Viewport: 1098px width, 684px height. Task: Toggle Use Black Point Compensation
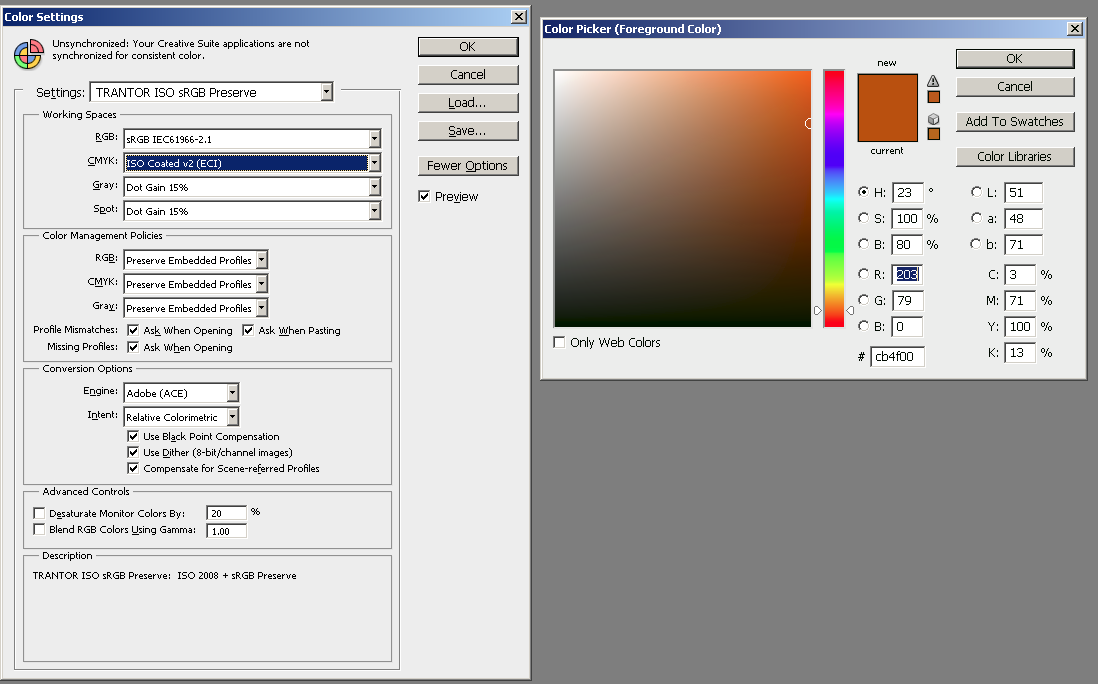(133, 435)
